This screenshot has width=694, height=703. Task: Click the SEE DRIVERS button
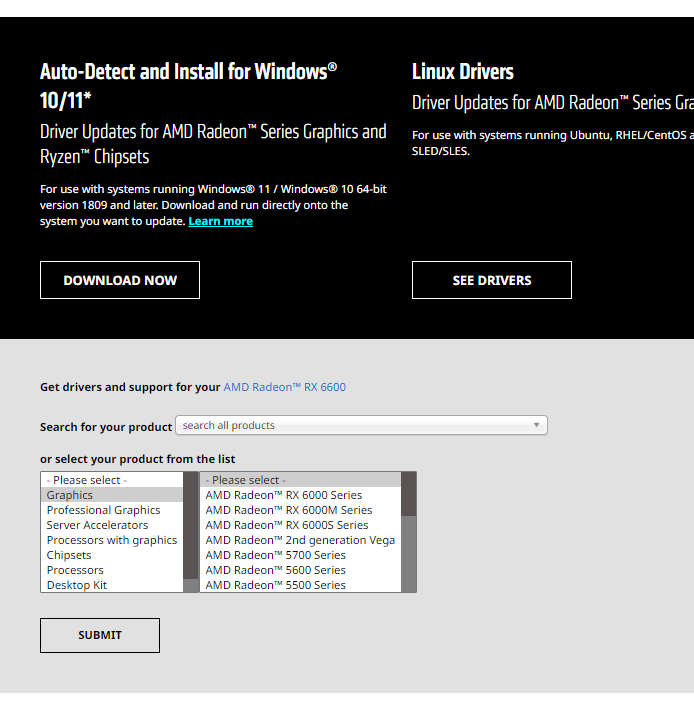tap(492, 280)
